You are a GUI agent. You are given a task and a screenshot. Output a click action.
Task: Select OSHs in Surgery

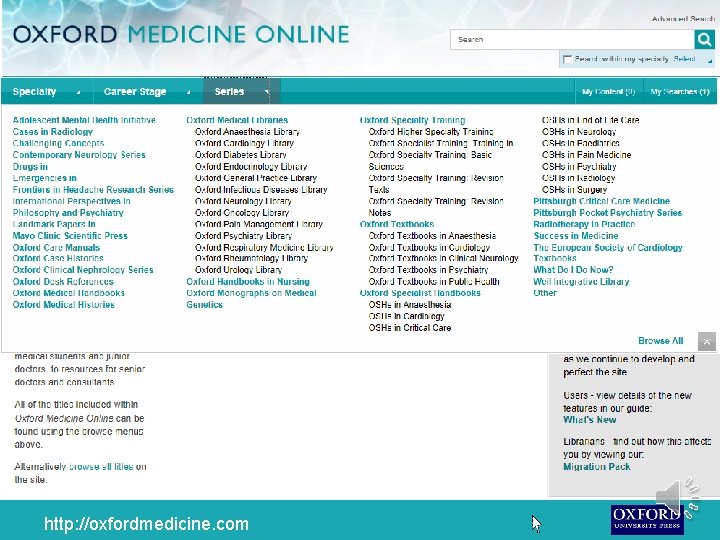574,190
